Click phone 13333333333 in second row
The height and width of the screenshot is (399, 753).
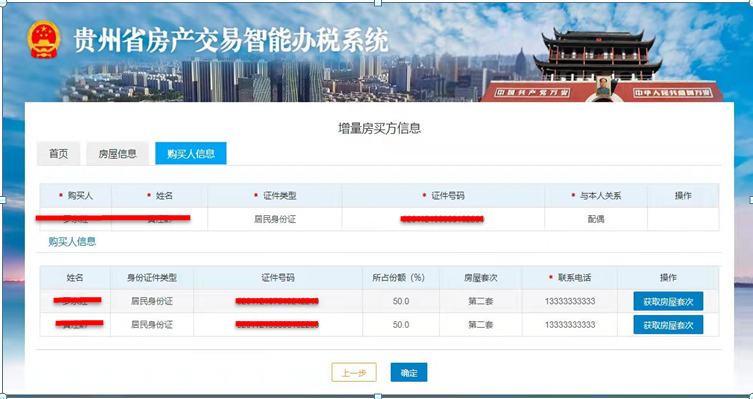570,325
